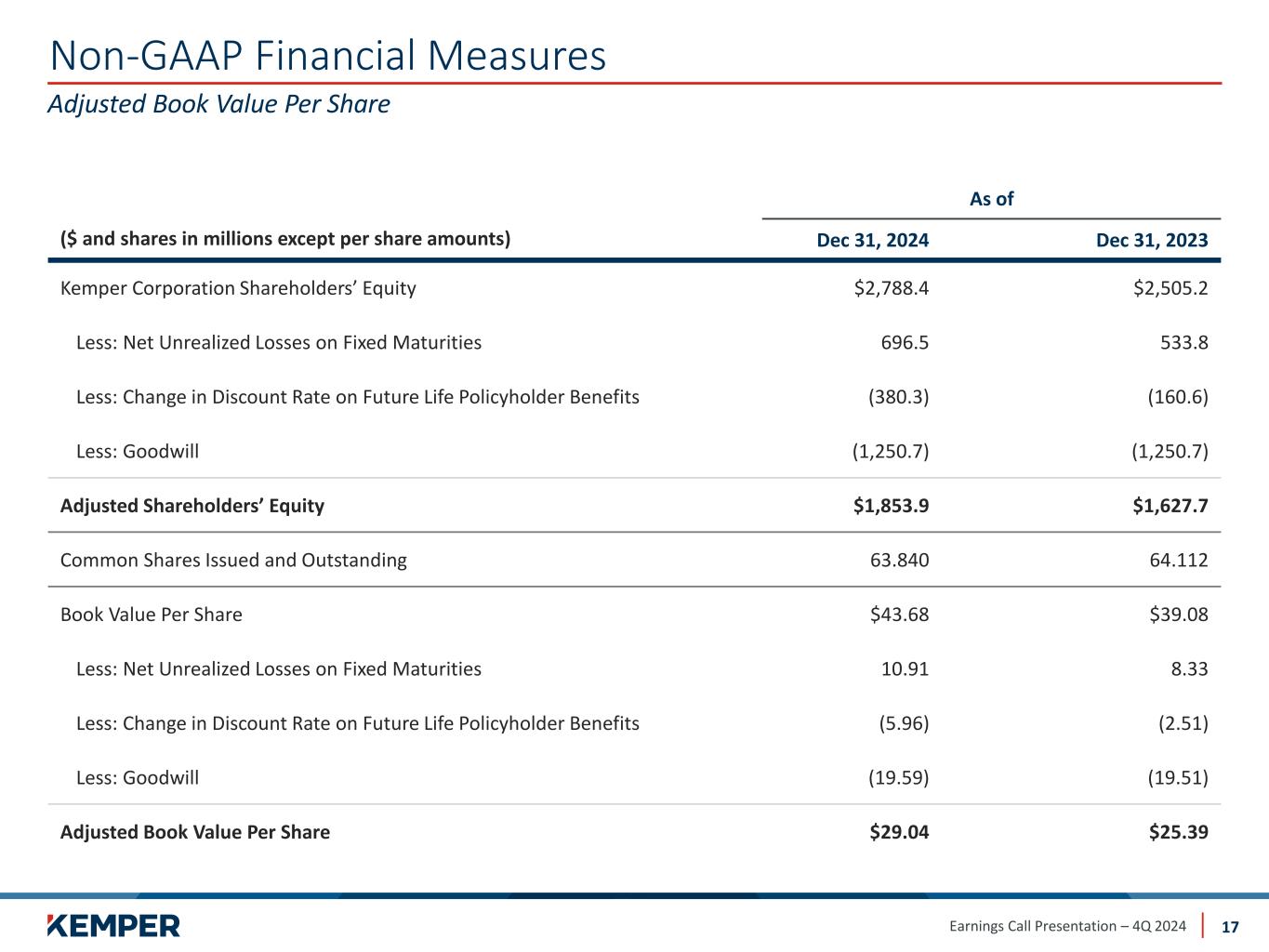Select the $25.39 adjusted book value figure

[x=1178, y=832]
